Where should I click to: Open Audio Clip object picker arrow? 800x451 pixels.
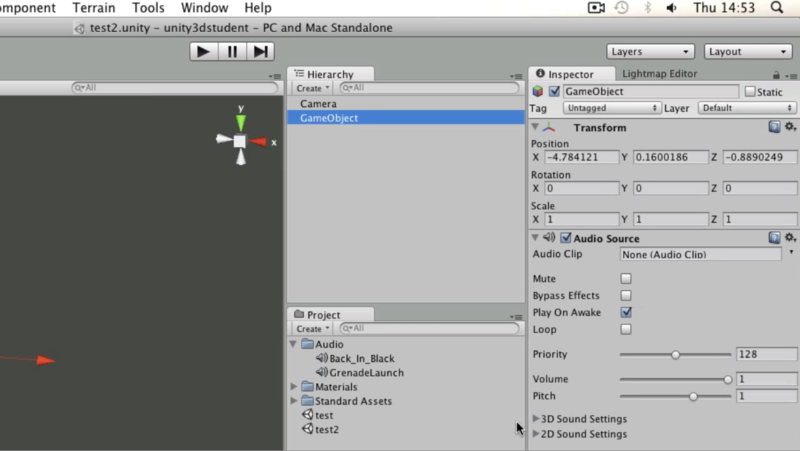791,253
